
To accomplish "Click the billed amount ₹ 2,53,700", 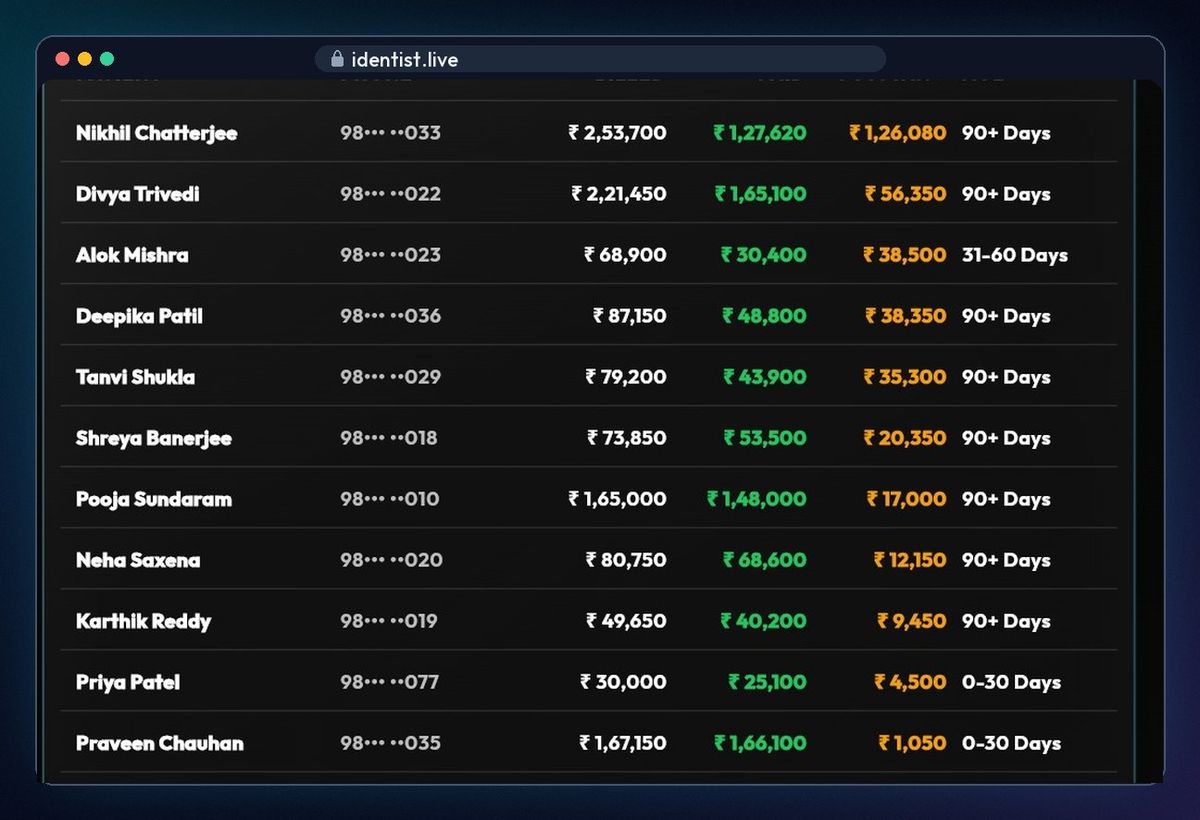I will pyautogui.click(x=617, y=133).
